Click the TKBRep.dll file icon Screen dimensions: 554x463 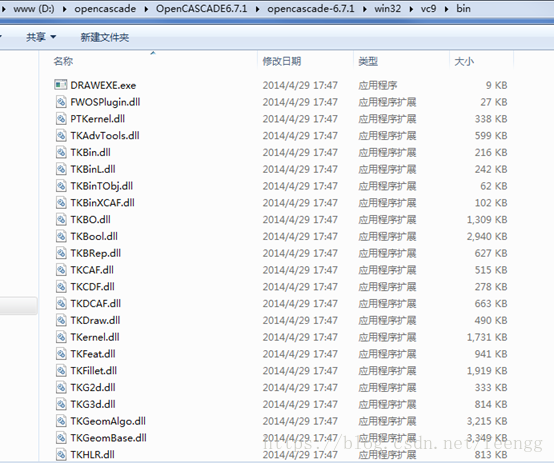click(61, 253)
